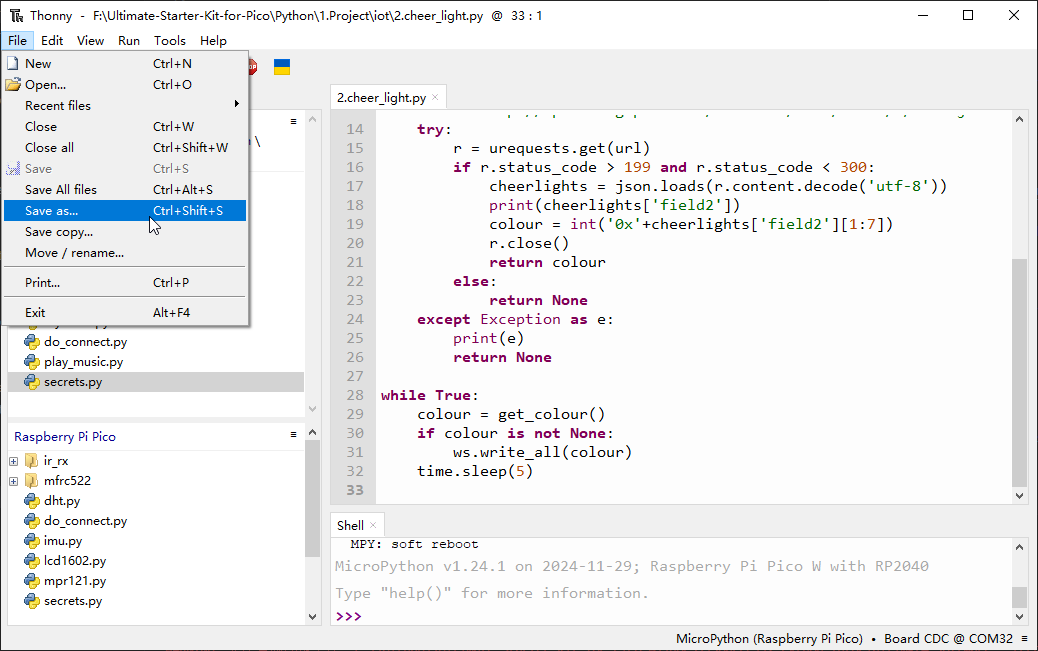1038x651 pixels.
Task: Choose New from File menu
Action: tap(125, 64)
